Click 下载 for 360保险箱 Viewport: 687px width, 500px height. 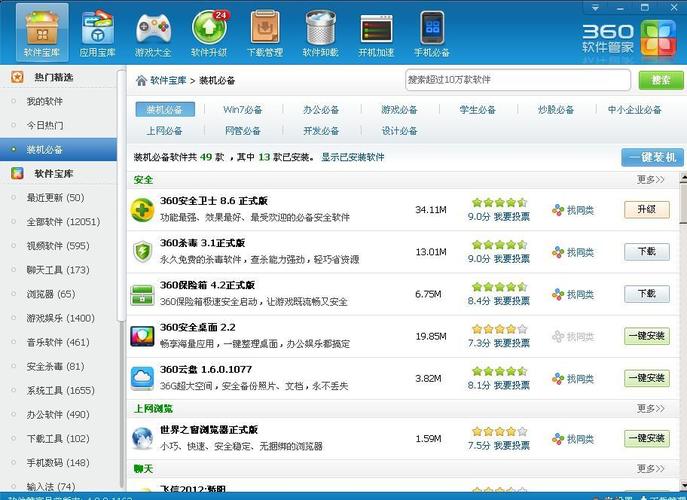point(647,294)
